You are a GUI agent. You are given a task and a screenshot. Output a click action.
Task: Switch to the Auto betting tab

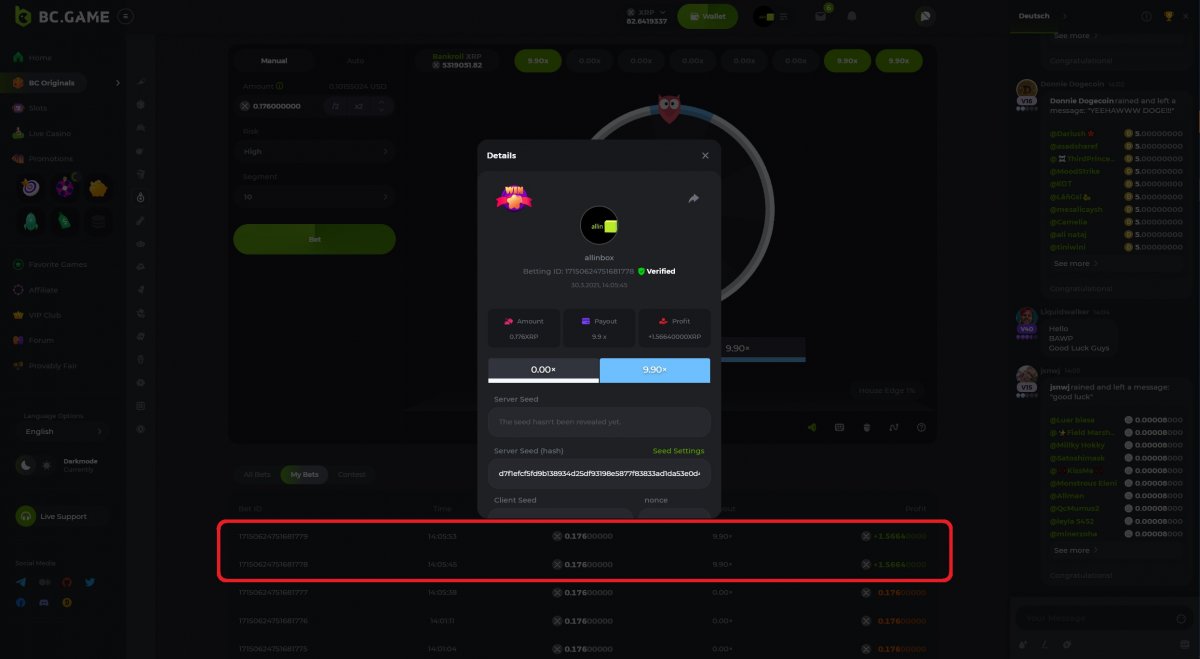[355, 61]
